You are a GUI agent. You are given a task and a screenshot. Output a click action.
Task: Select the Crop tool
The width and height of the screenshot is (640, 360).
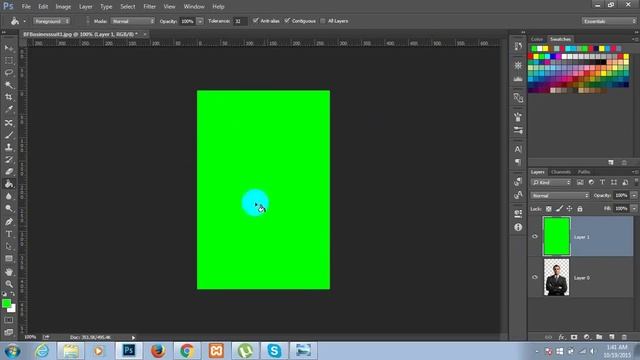click(9, 97)
